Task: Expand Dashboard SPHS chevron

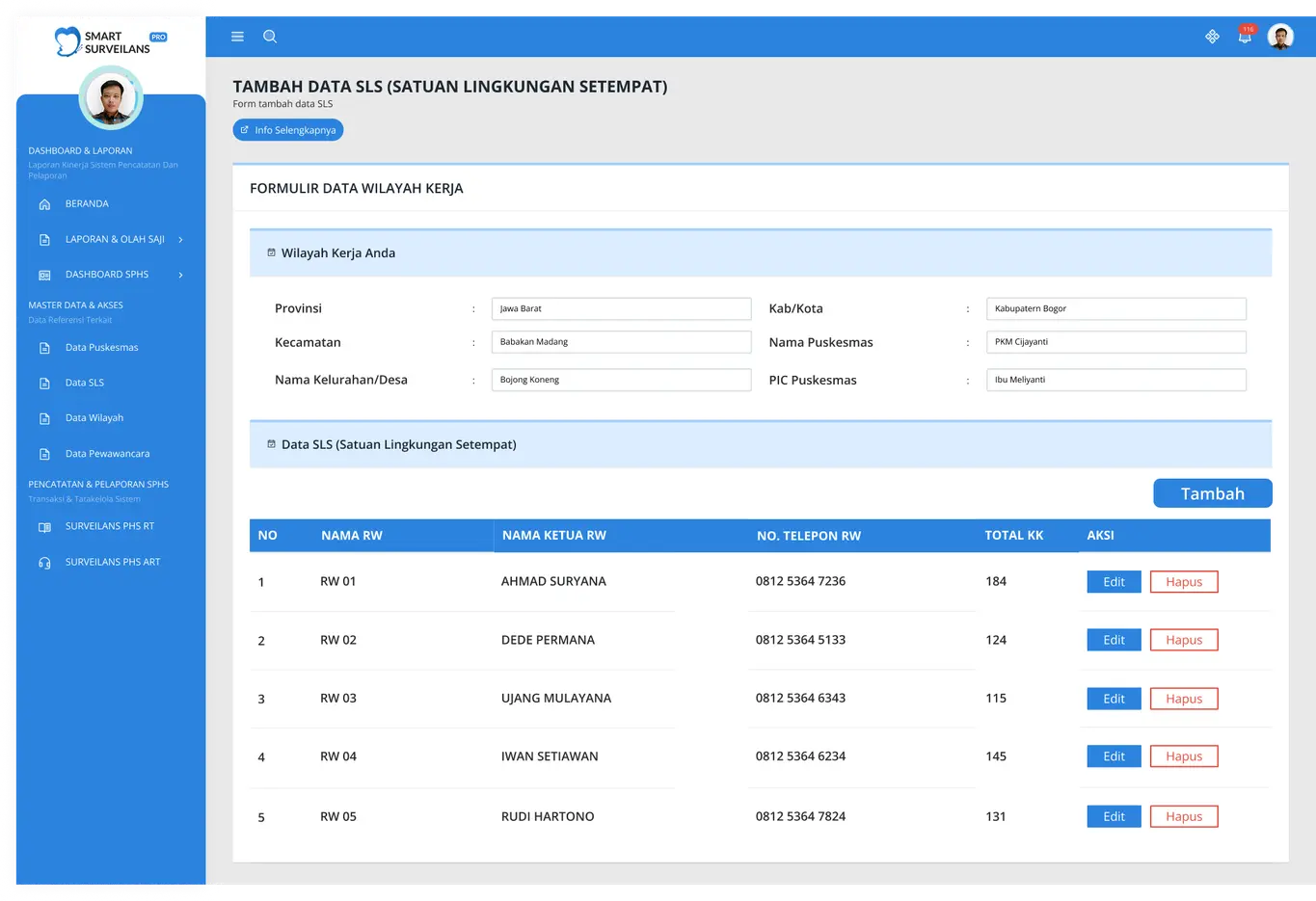Action: pyautogui.click(x=180, y=276)
